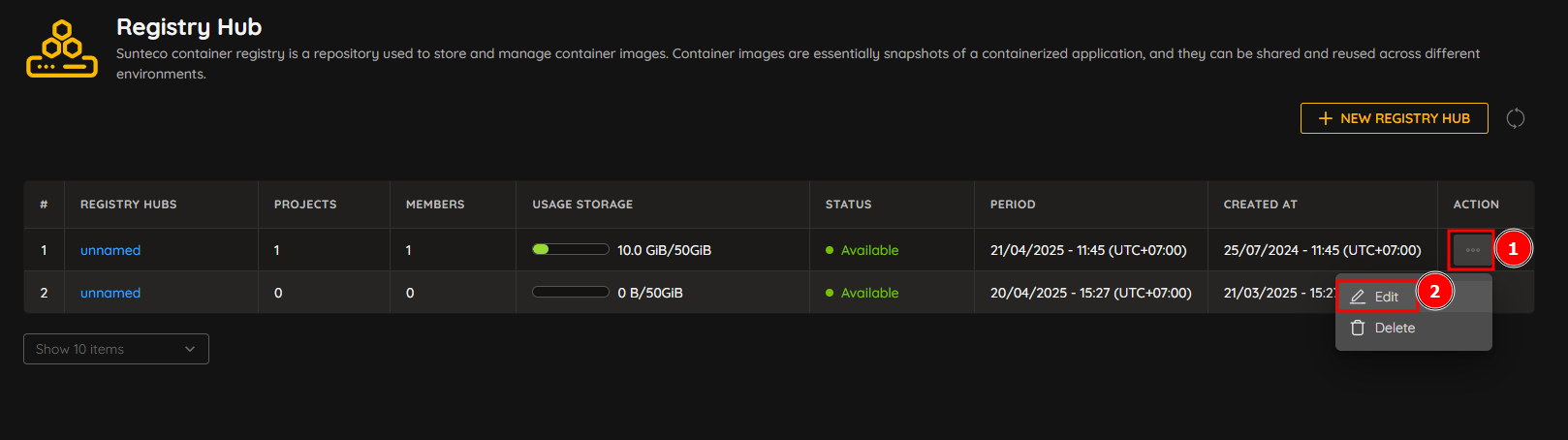The width and height of the screenshot is (1568, 440).
Task: Click the Registry Hub logo icon
Action: coord(62,48)
